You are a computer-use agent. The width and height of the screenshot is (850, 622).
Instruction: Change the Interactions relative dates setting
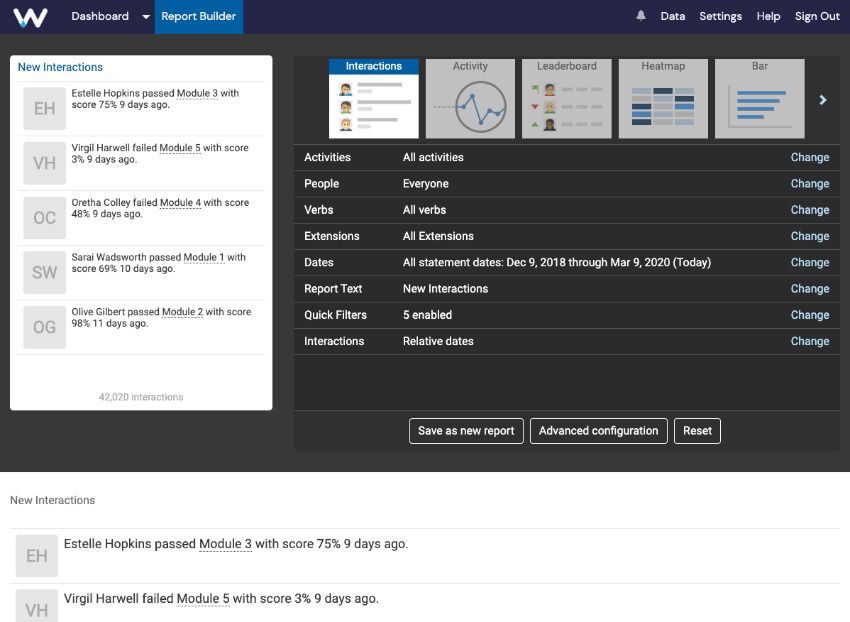coord(809,342)
